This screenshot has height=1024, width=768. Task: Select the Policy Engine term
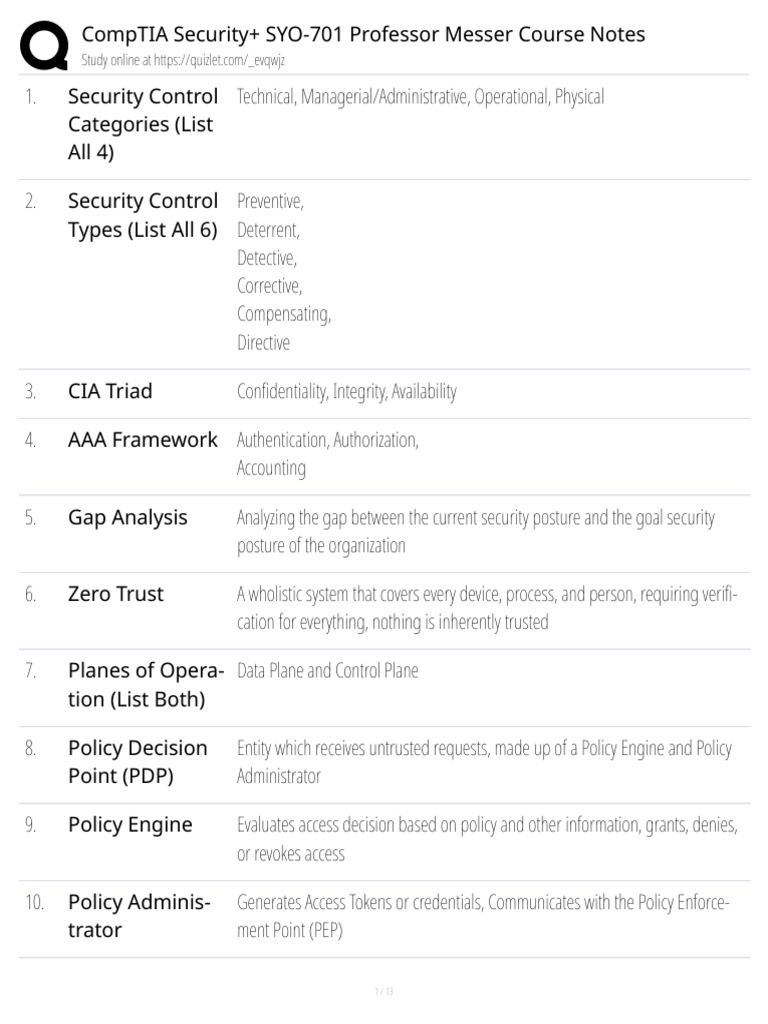[x=130, y=825]
